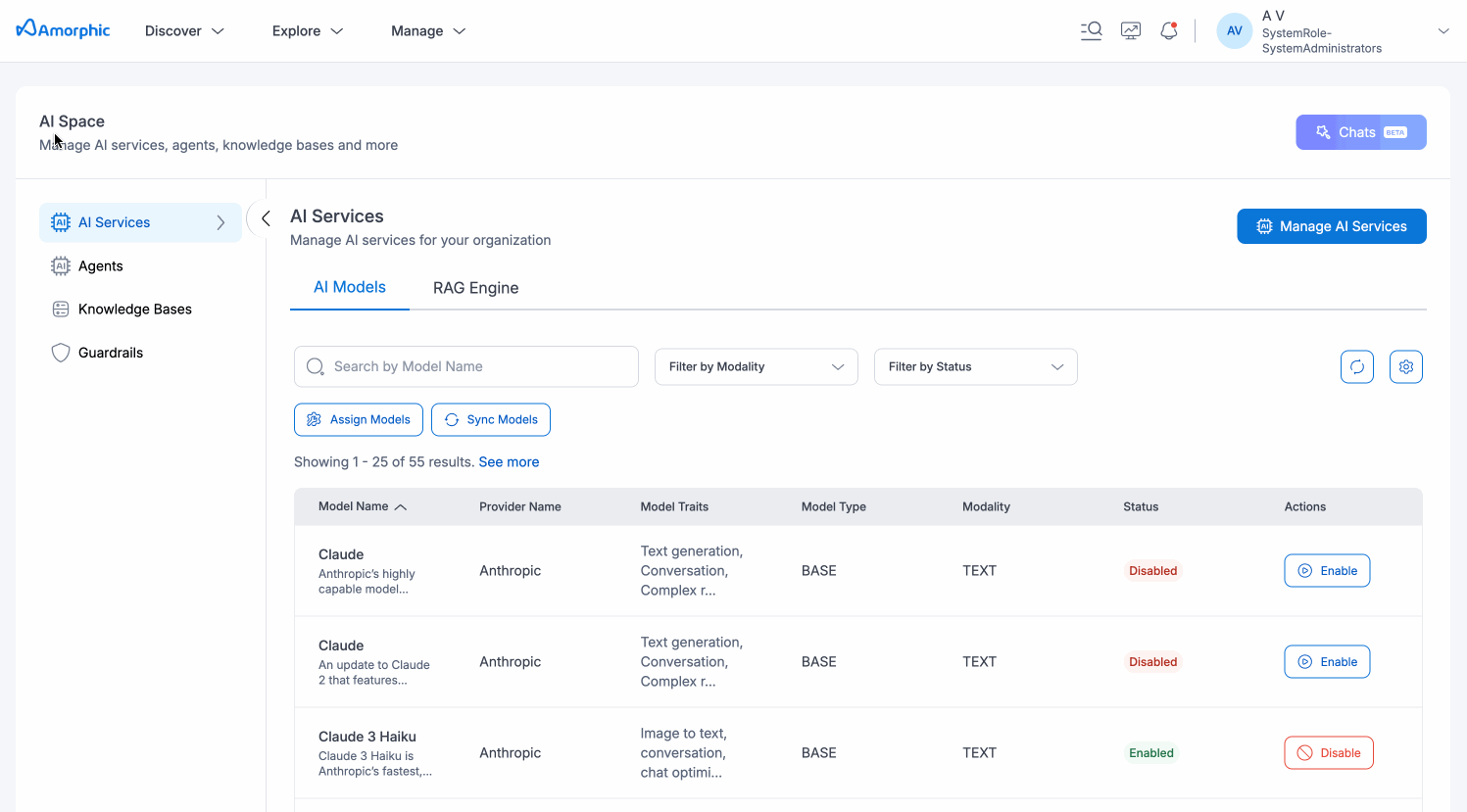This screenshot has height=812, width=1467.
Task: Collapse the sidebar with the arrow button
Action: 265,218
